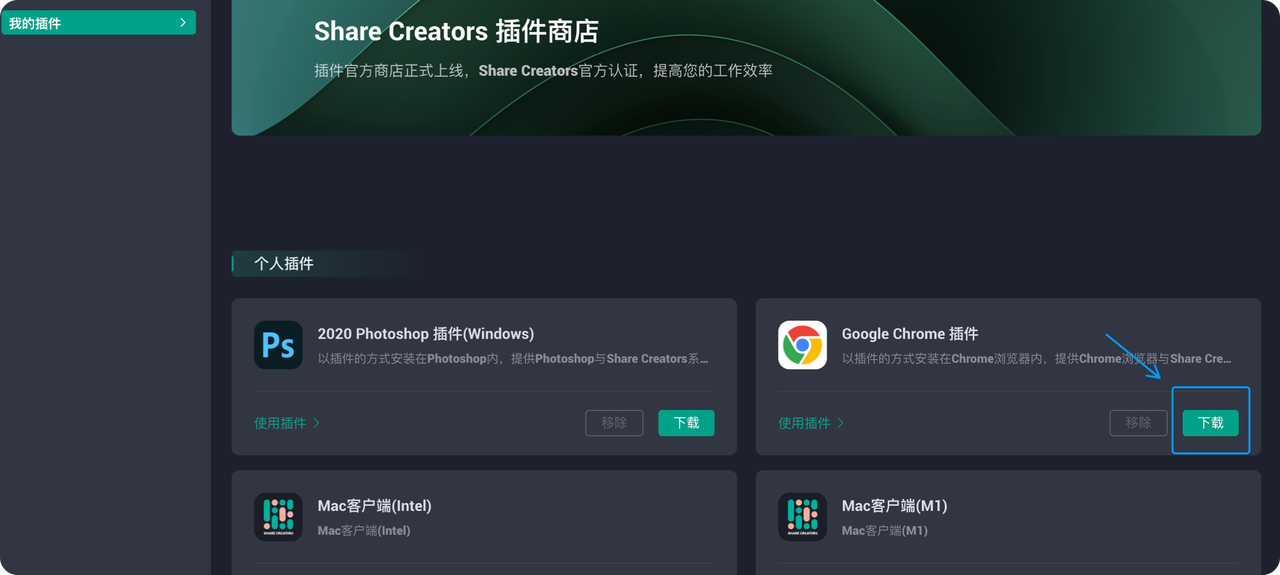Open 使用插件 link under Chrome plugin
This screenshot has height=575, width=1280.
[x=811, y=423]
